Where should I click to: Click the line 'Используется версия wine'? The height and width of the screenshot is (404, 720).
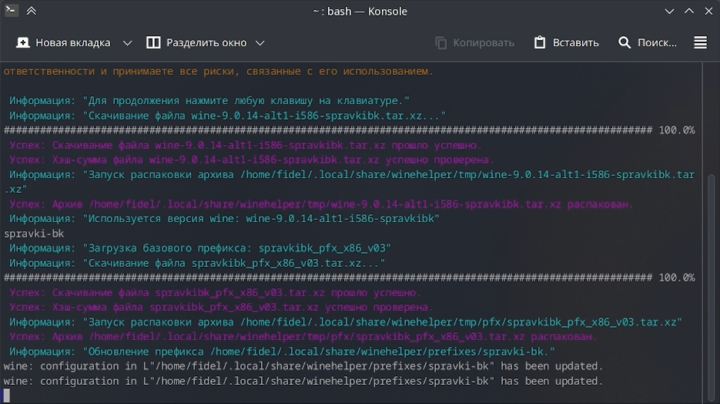224,219
